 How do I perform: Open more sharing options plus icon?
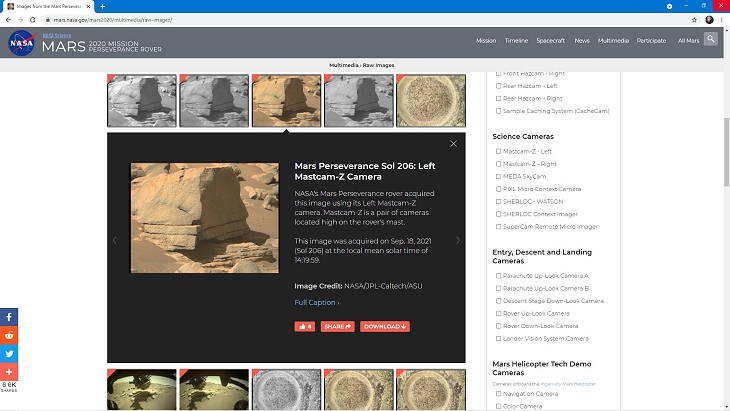tap(9, 371)
